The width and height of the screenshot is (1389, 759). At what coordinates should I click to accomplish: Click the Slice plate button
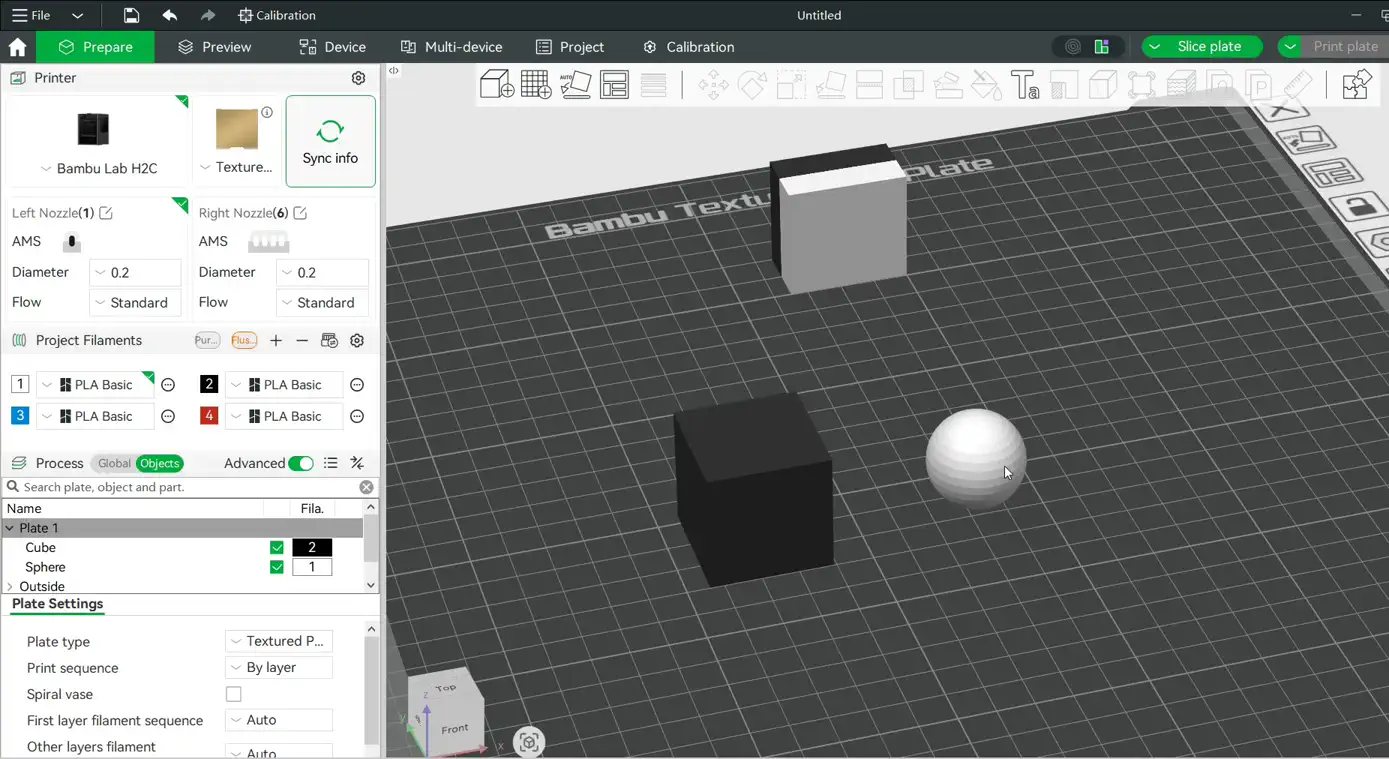point(1209,47)
